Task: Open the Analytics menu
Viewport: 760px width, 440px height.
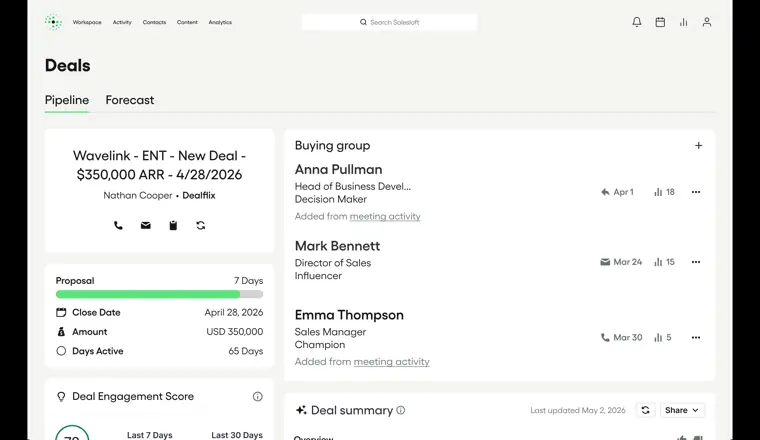Action: (220, 22)
